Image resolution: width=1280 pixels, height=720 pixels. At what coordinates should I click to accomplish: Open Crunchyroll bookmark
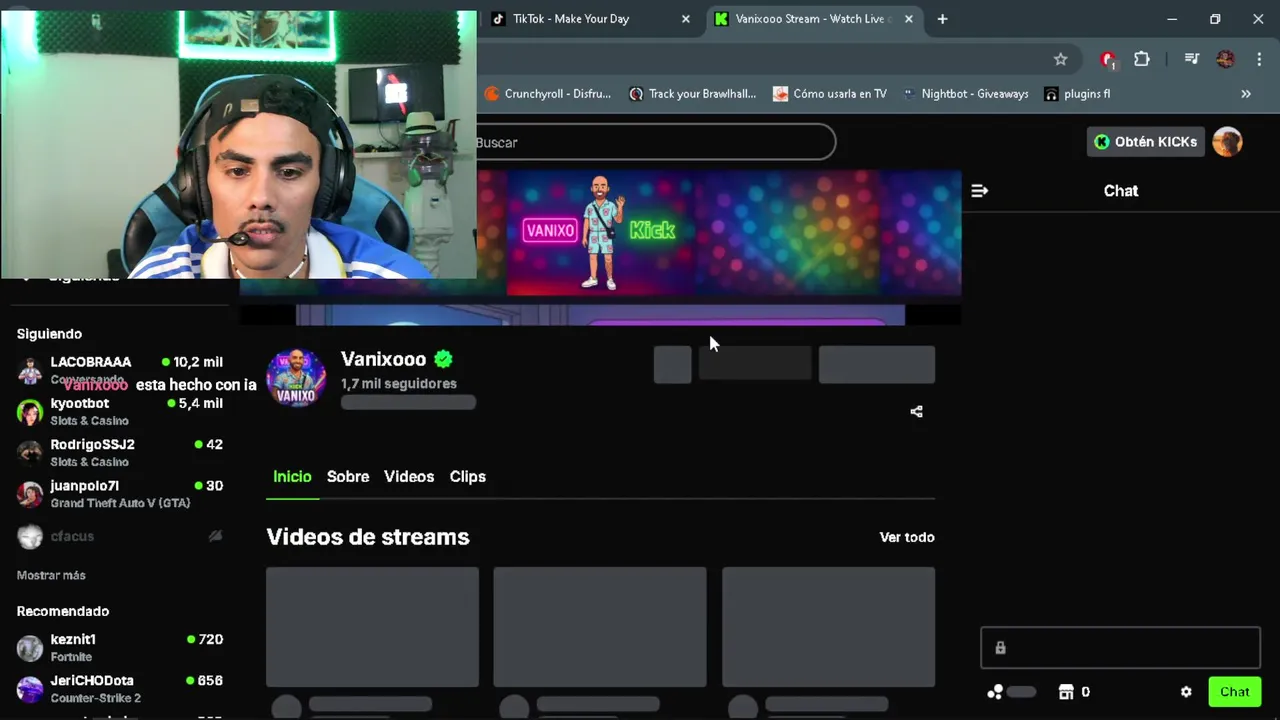548,94
